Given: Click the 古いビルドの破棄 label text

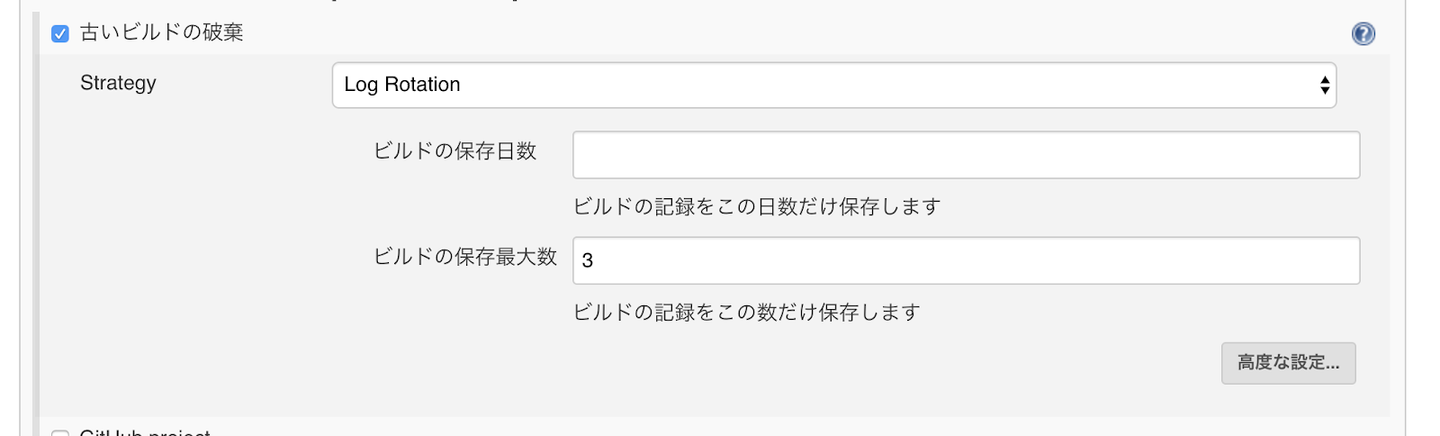Looking at the screenshot, I should [162, 33].
